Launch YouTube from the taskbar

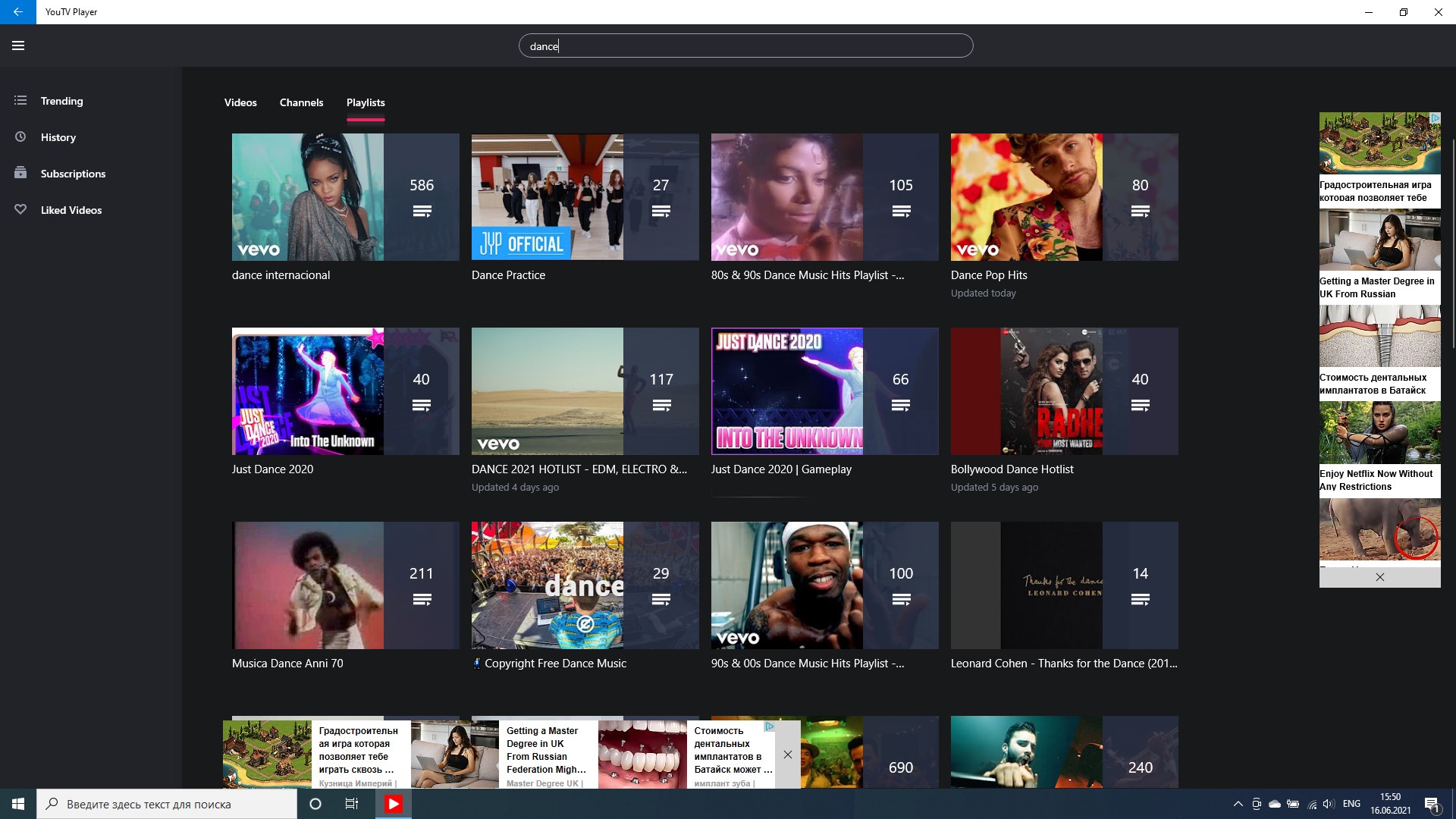393,803
